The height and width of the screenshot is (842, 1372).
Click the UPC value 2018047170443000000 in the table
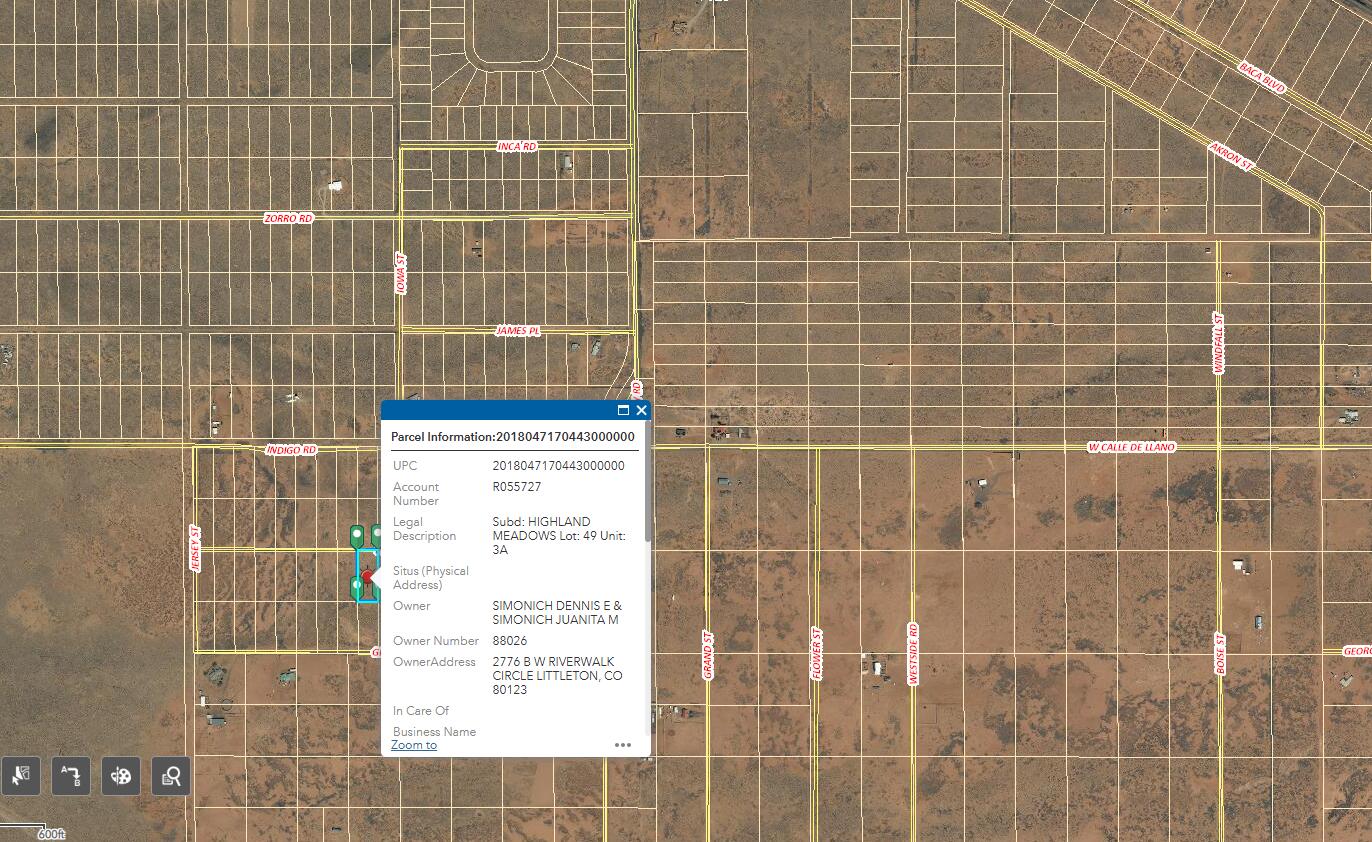(x=558, y=466)
